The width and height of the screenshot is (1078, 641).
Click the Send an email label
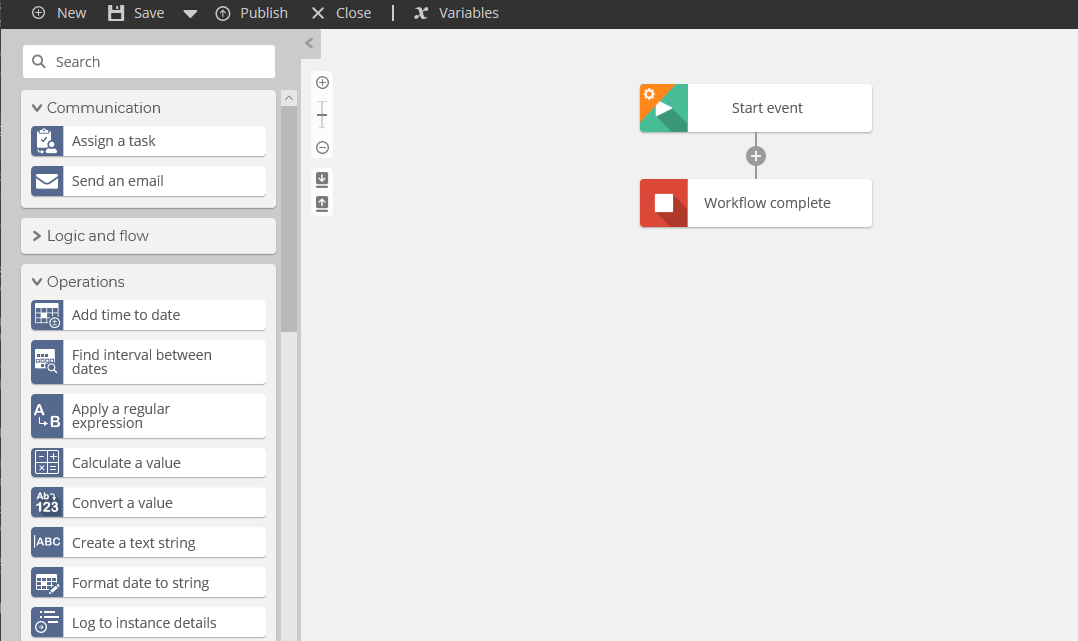point(118,181)
